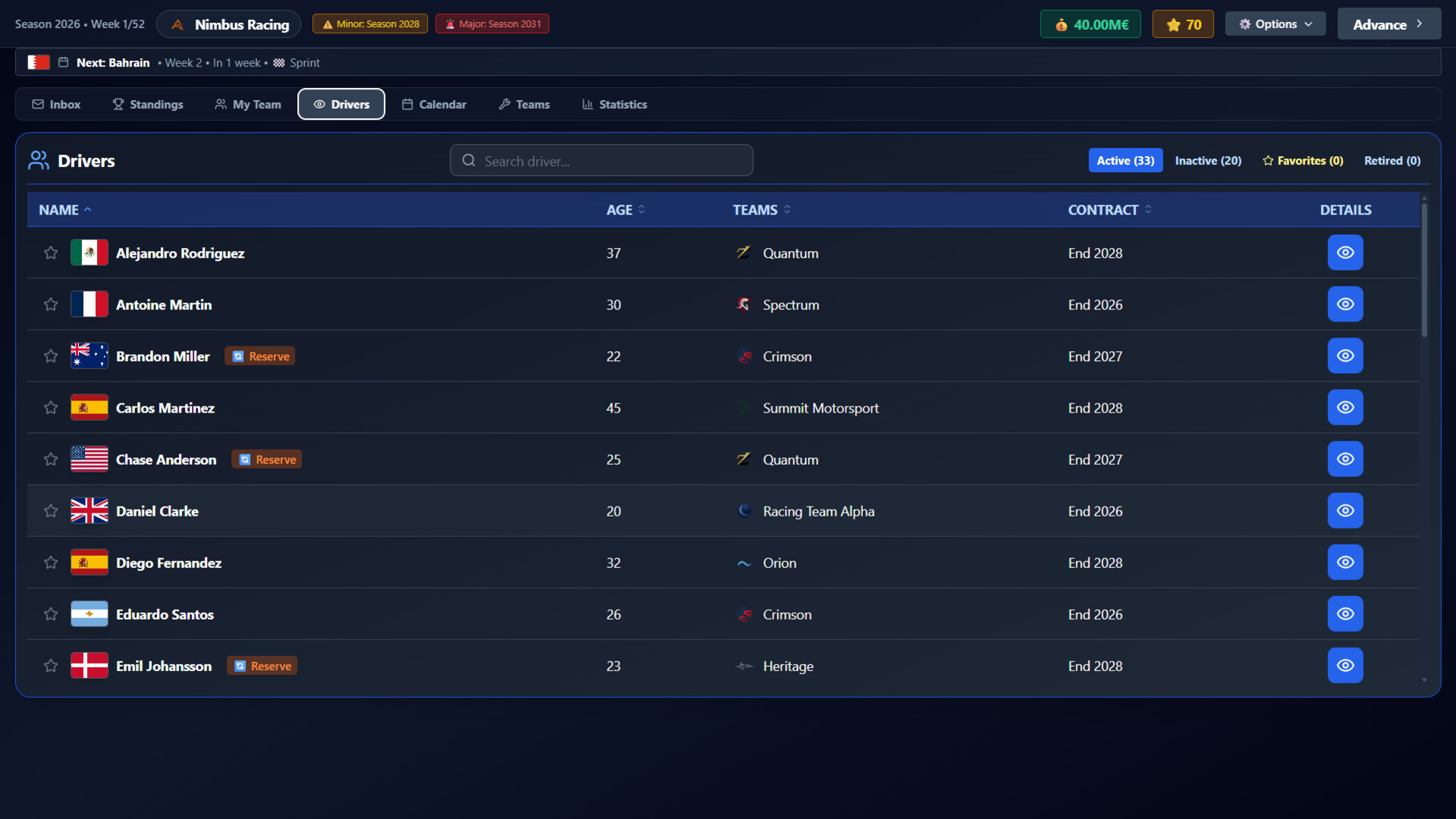Show Inactive (20) drivers
The image size is (1456, 819).
(1208, 160)
